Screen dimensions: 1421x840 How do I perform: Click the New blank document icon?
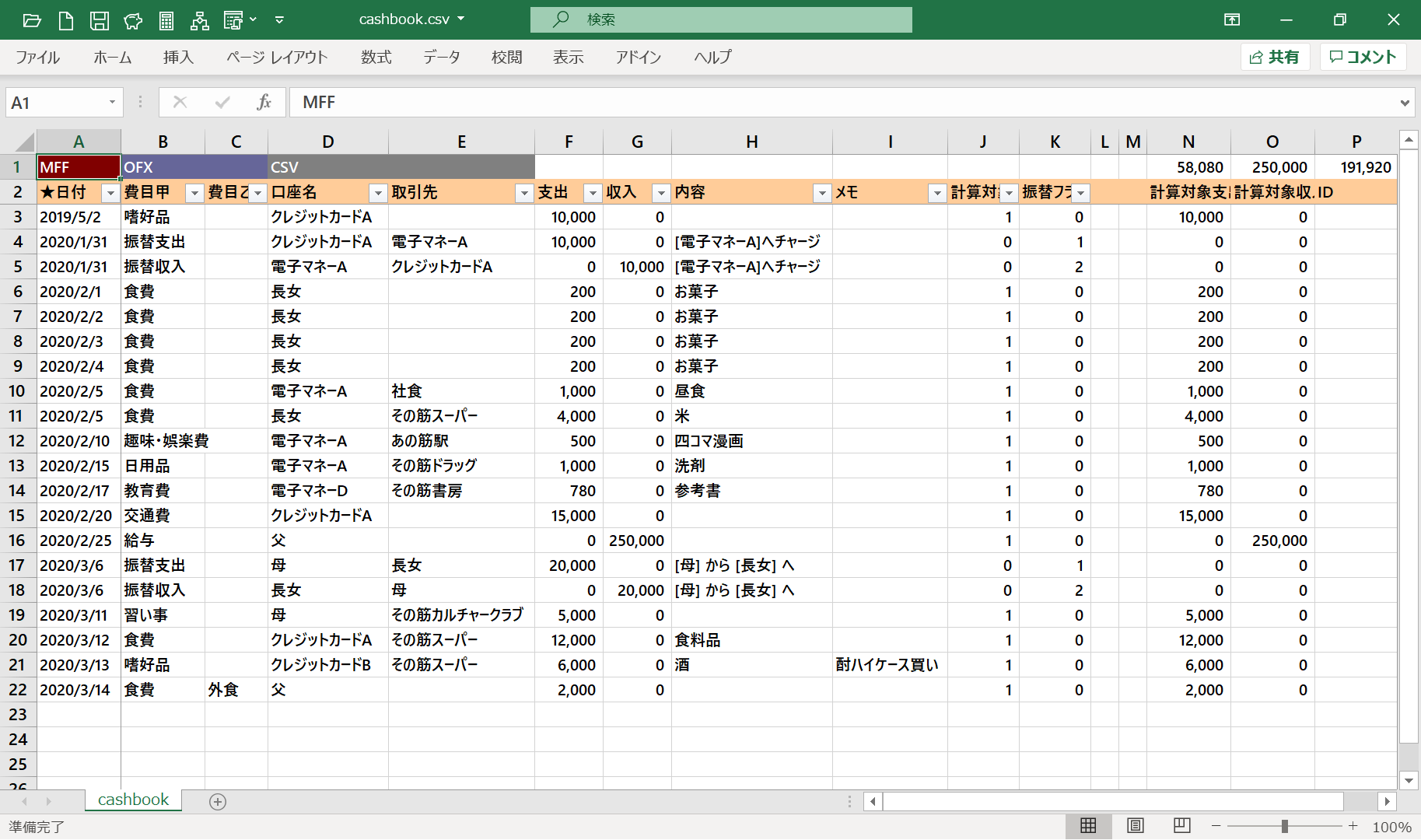coord(66,20)
